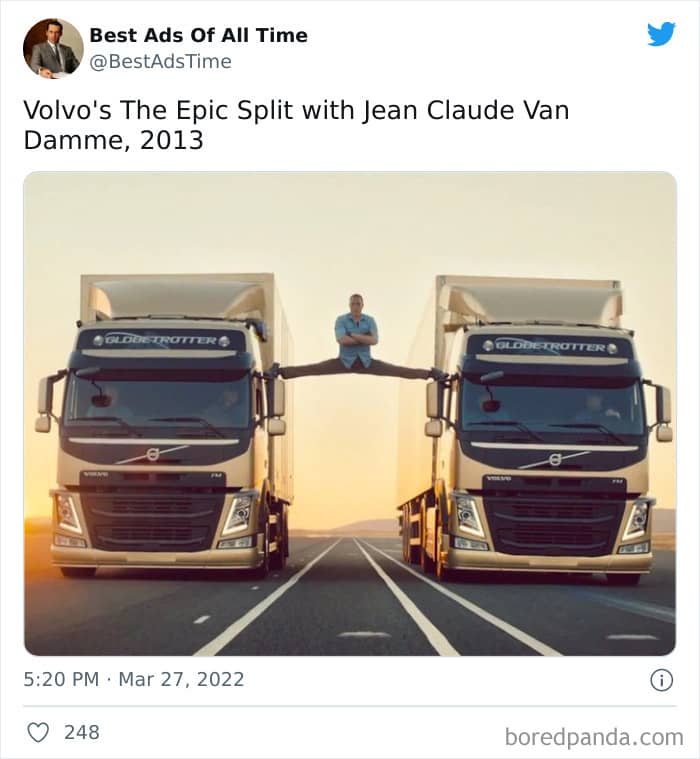Viewport: 700px width, 759px height.
Task: Click the 248 likes count
Action: tap(82, 732)
